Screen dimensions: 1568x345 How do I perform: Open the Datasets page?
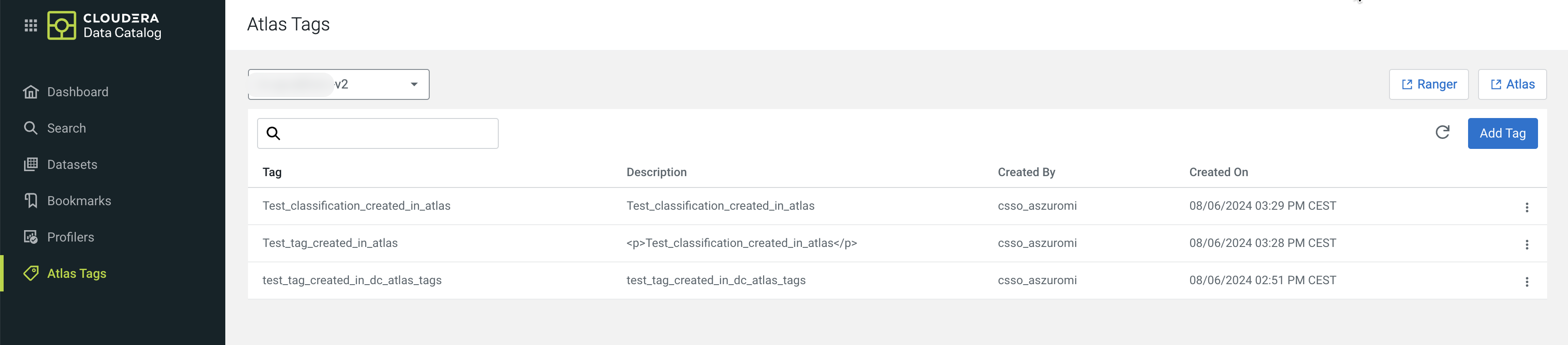72,165
